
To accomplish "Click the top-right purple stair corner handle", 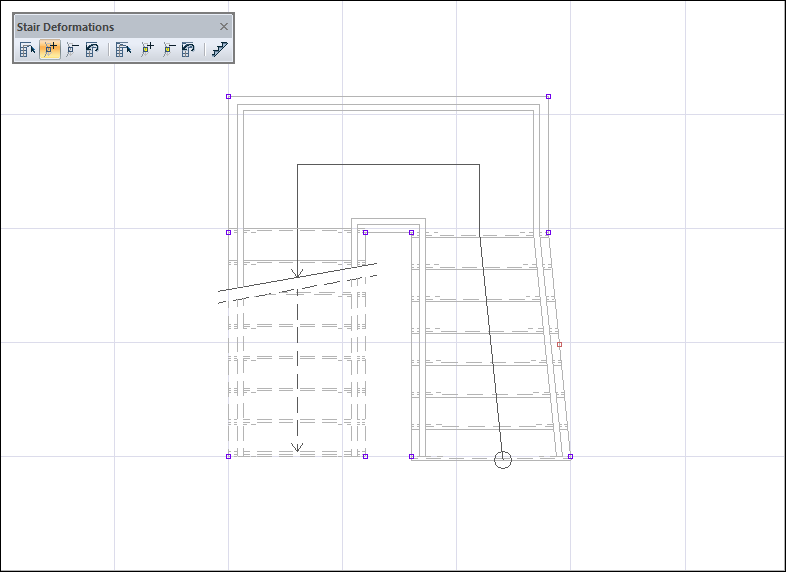I will coord(548,97).
